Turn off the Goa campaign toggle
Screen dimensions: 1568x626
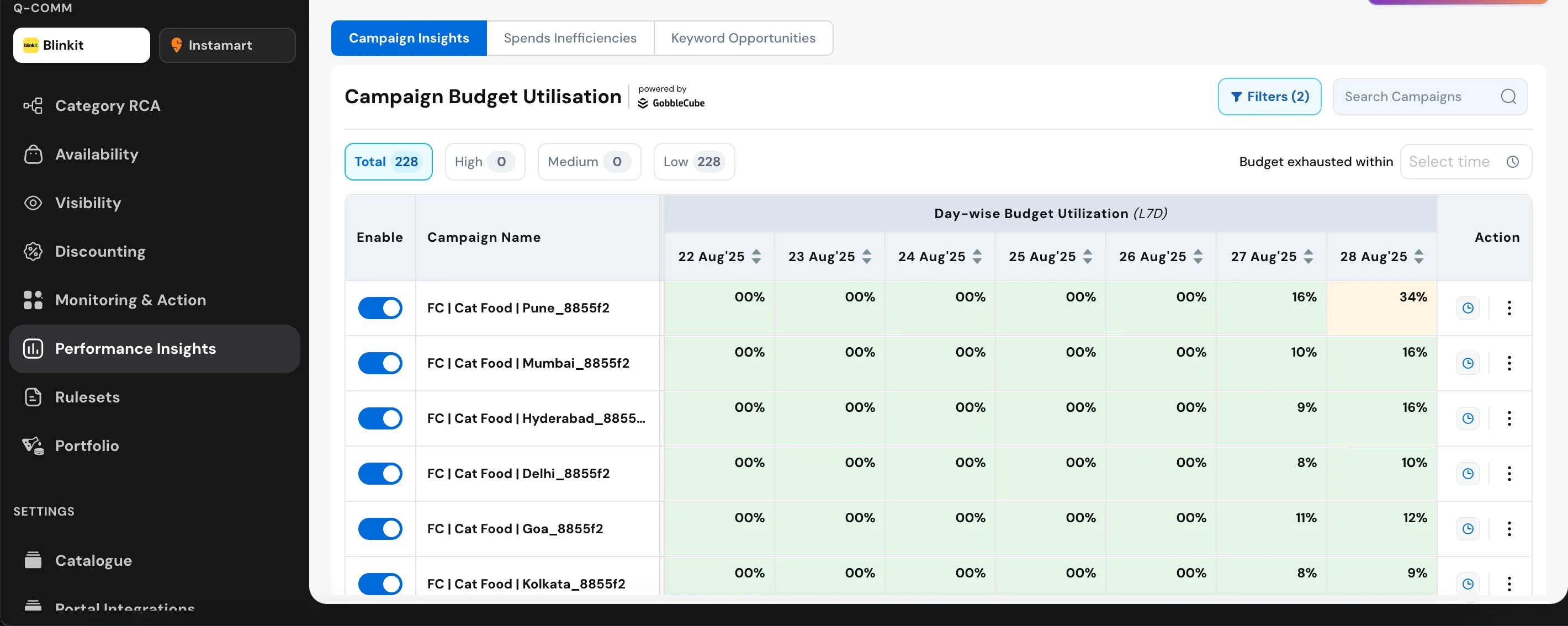[380, 529]
